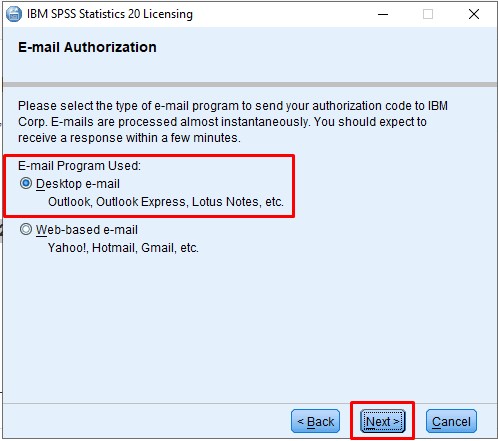Click the Next > button
Viewport: 498px width, 441px height.
(383, 421)
